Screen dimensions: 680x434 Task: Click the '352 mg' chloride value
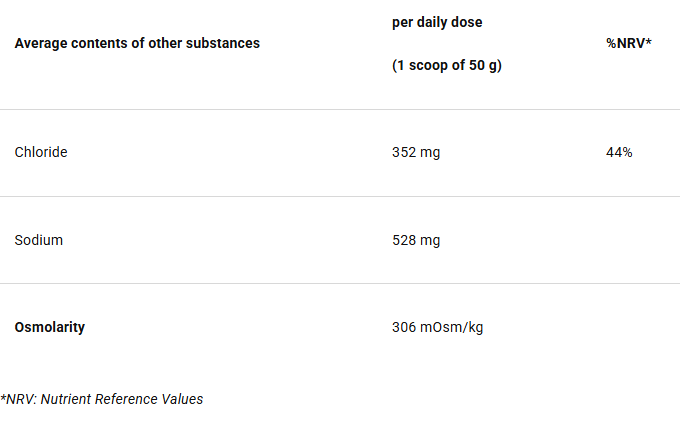pos(416,153)
